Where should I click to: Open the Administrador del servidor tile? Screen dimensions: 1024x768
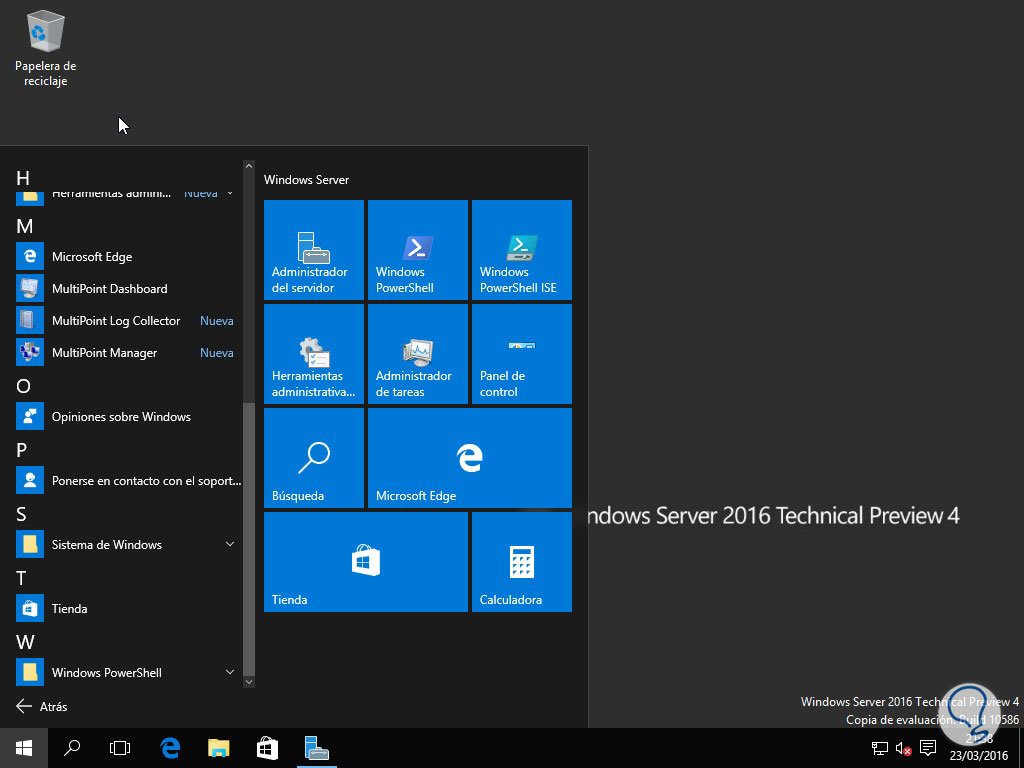pos(313,250)
